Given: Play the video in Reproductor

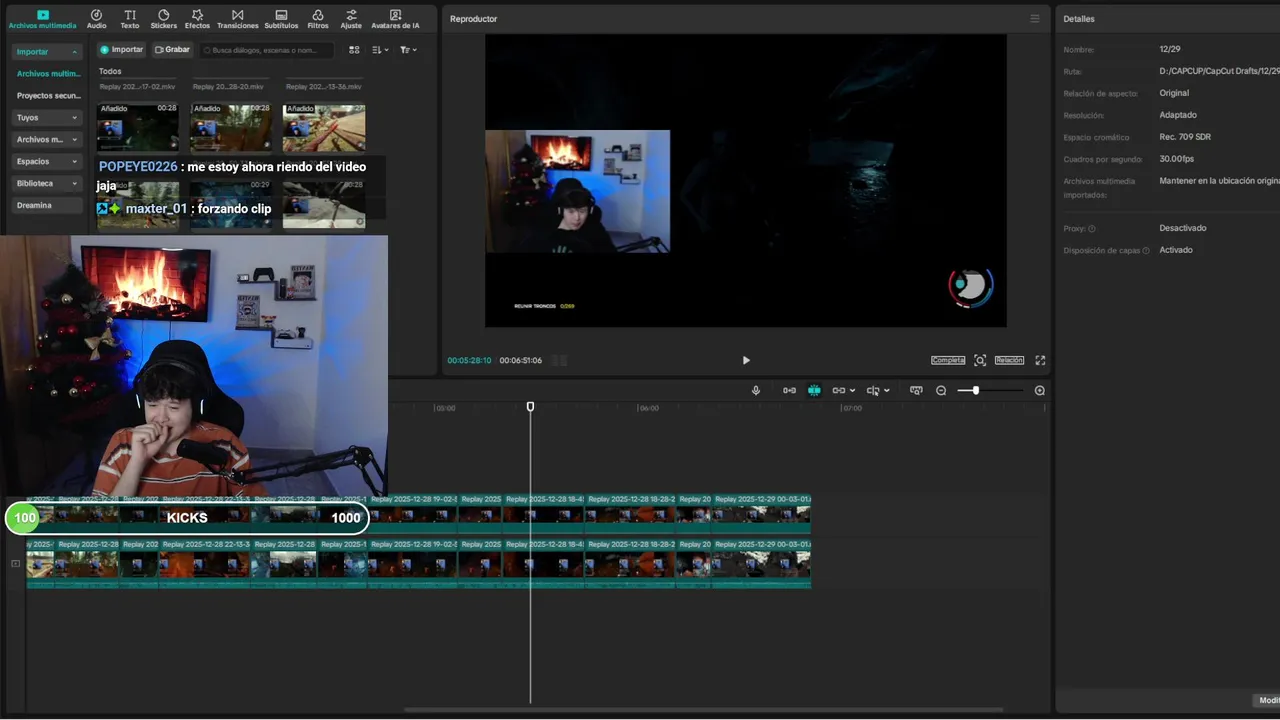Looking at the screenshot, I should tap(745, 360).
